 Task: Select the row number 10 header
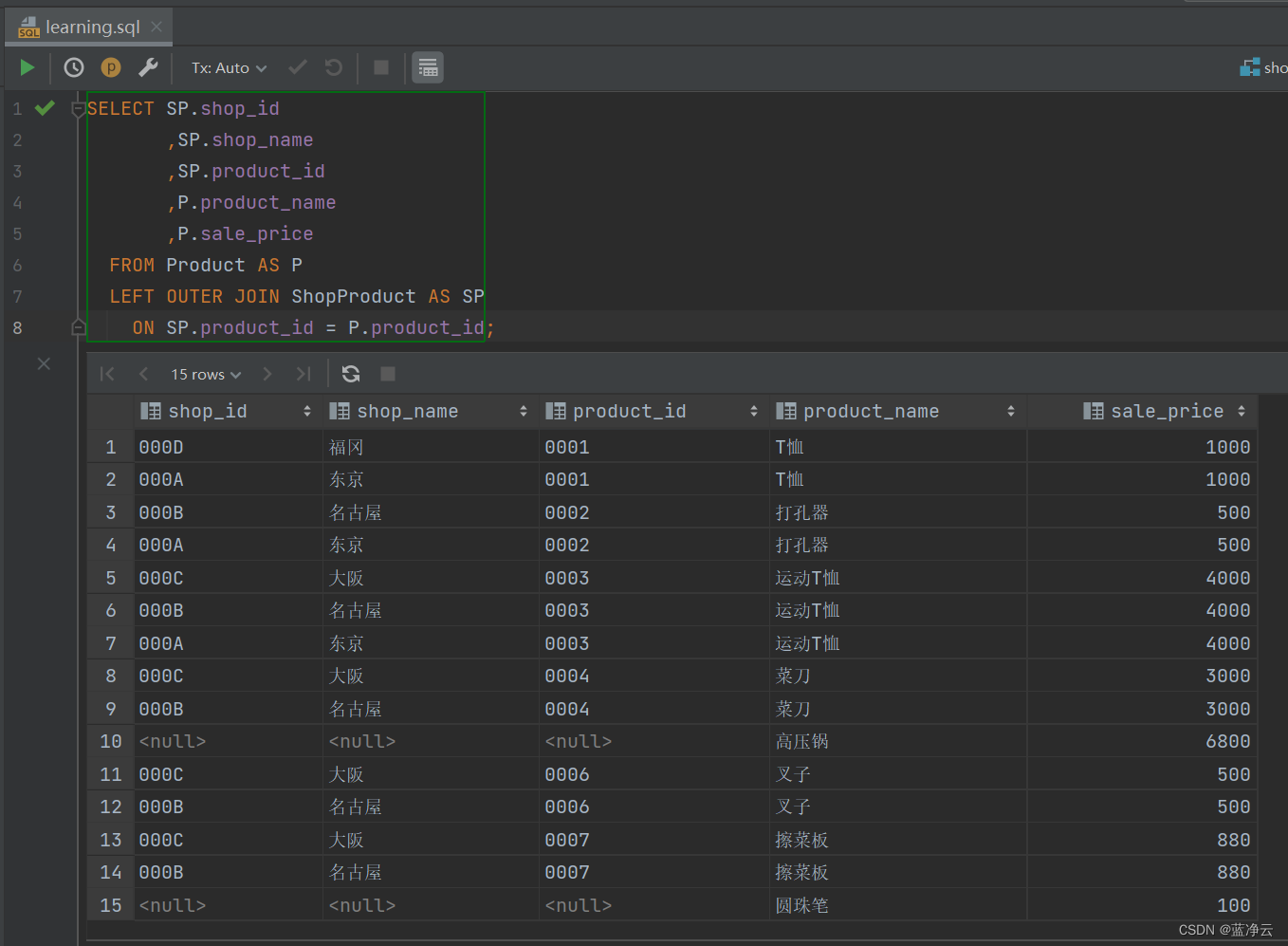click(111, 741)
